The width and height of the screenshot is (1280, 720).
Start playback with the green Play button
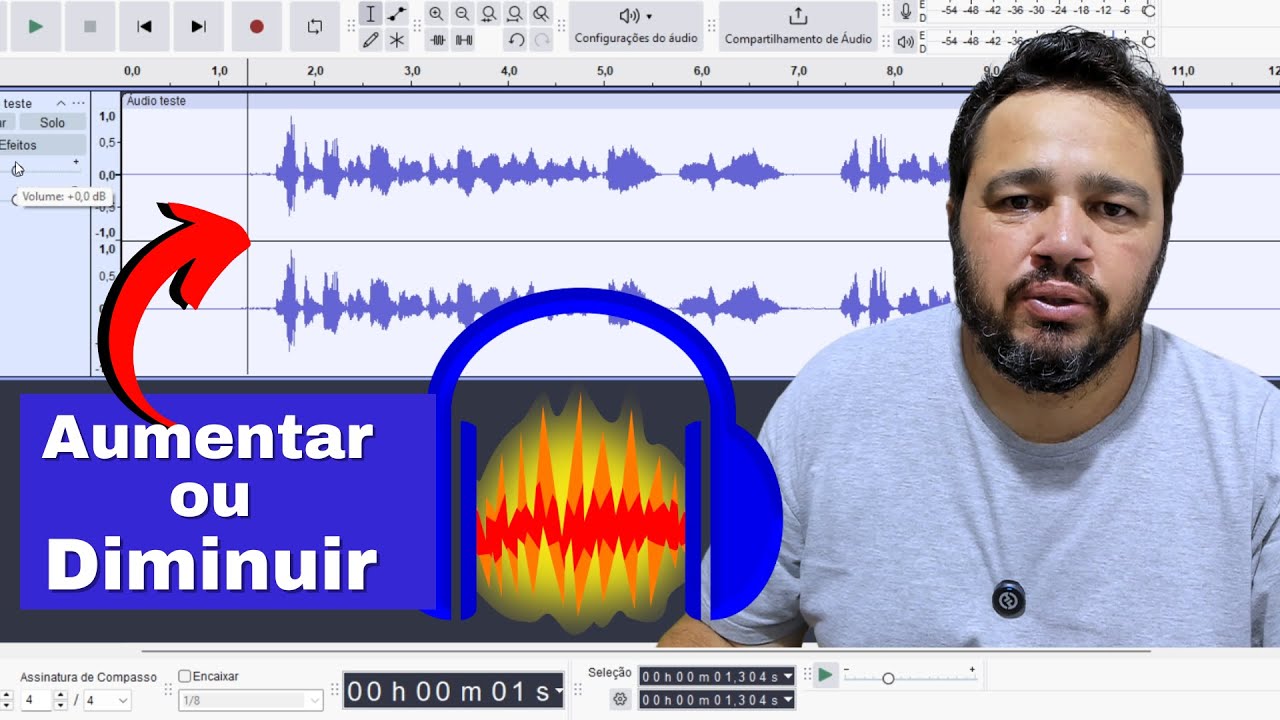coord(36,27)
